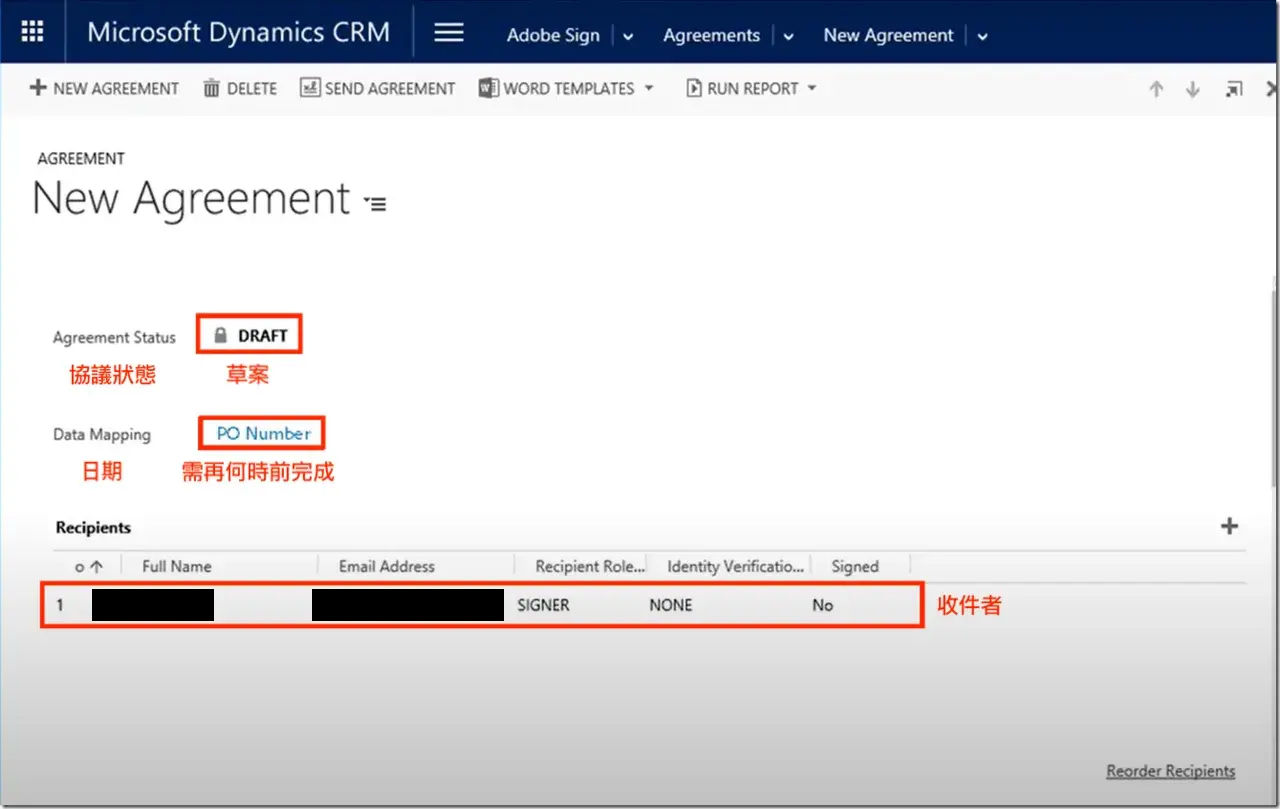The image size is (1280, 809).
Task: Click the Recipients section heading
Action: [x=93, y=528]
